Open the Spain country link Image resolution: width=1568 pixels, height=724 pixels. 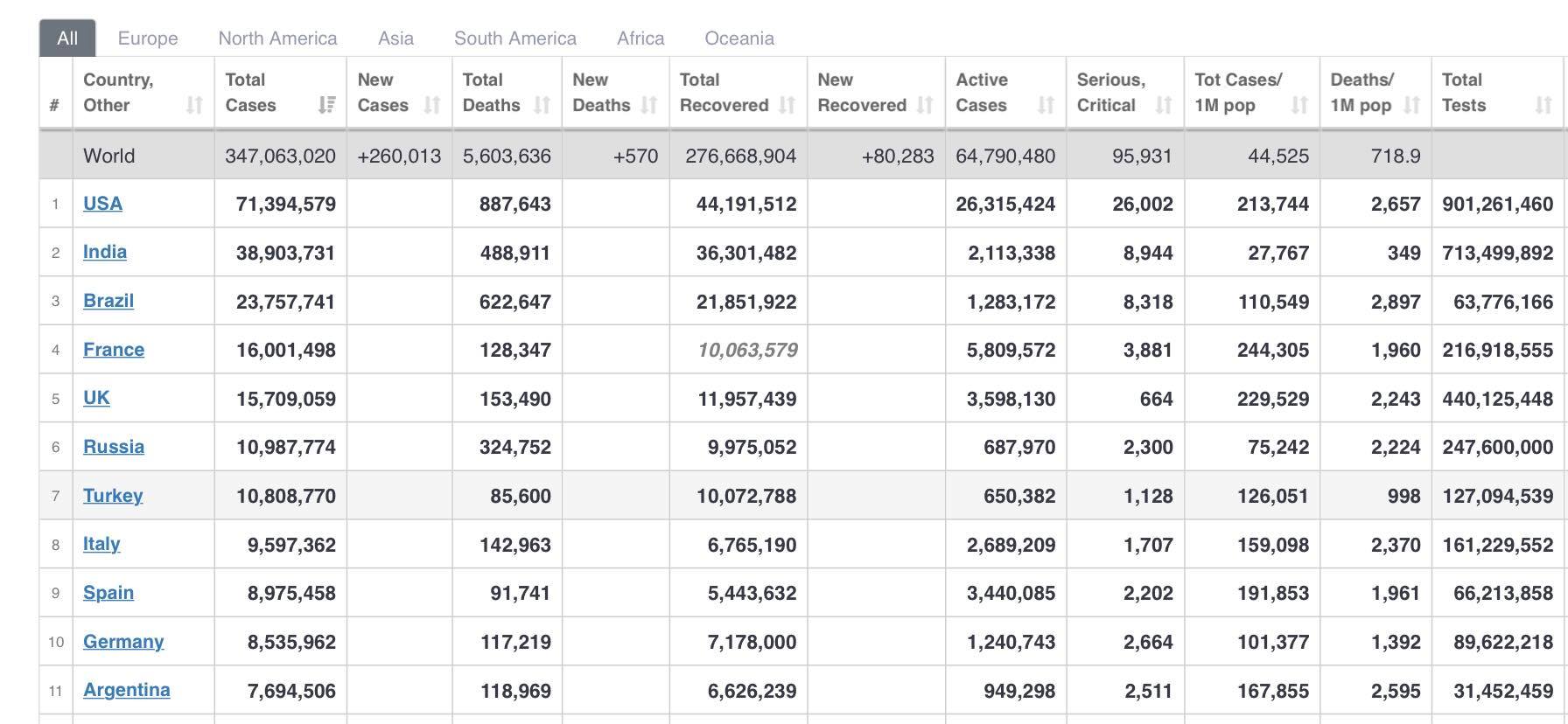click(108, 593)
